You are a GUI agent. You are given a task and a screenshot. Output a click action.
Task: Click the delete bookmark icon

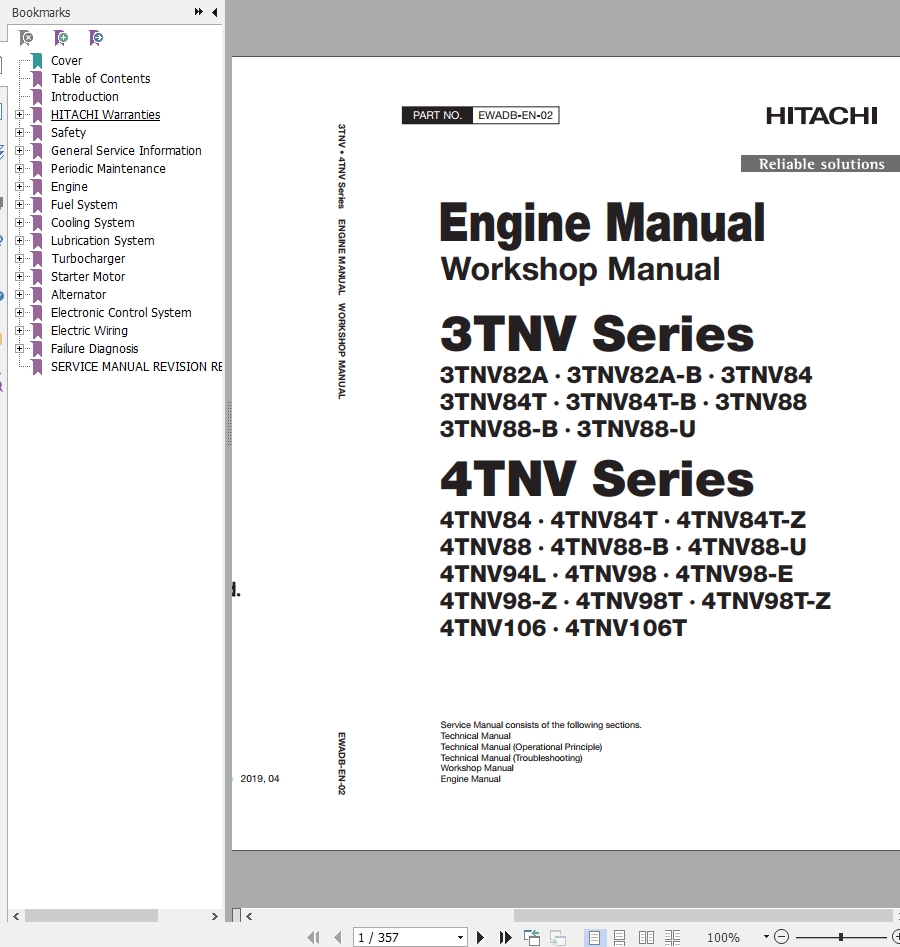tap(26, 38)
